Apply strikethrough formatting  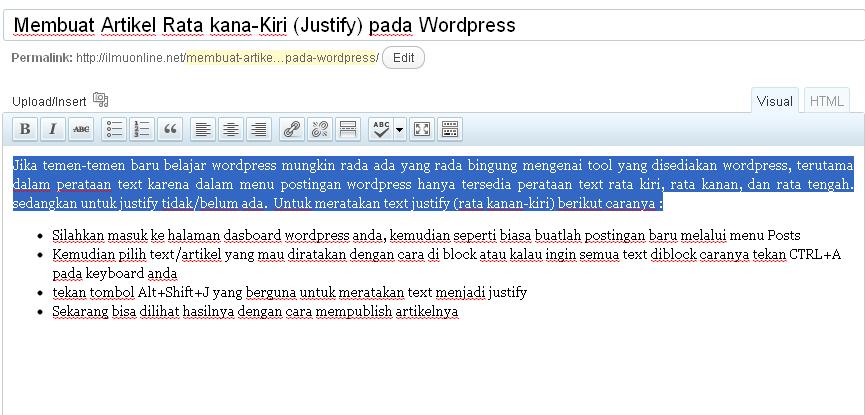(81, 129)
